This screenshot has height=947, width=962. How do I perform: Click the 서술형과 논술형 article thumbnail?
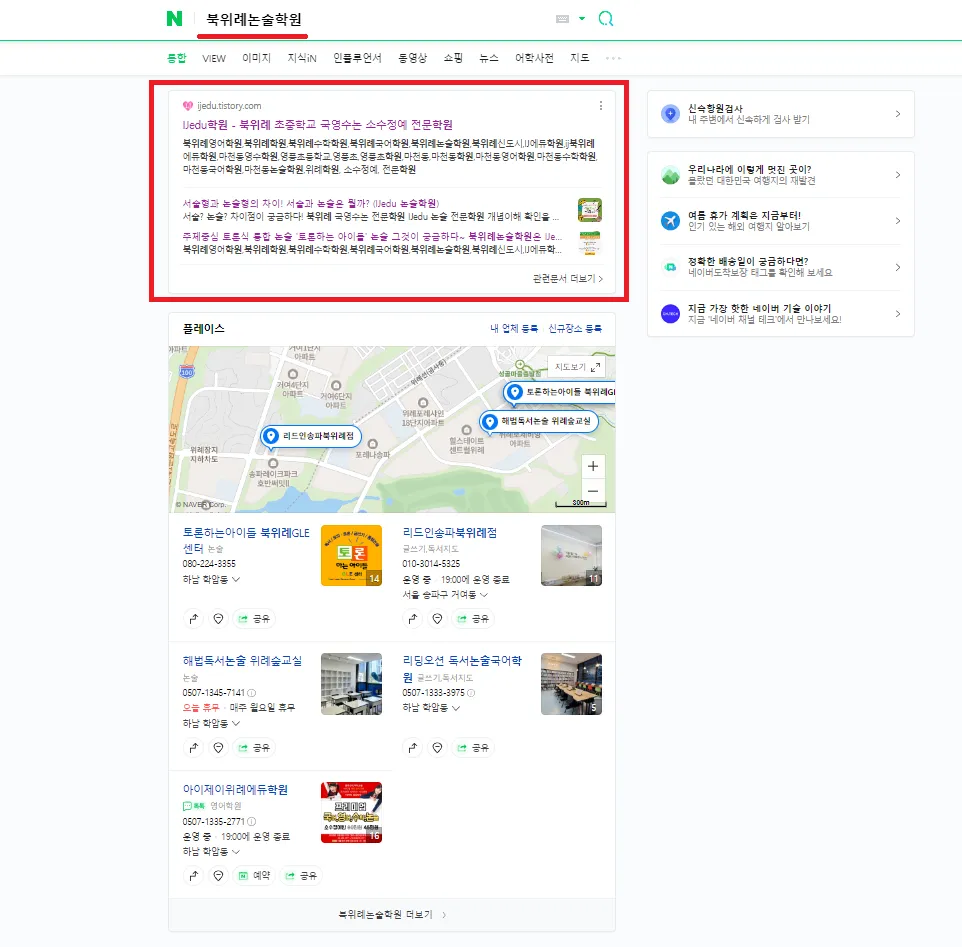click(x=590, y=210)
